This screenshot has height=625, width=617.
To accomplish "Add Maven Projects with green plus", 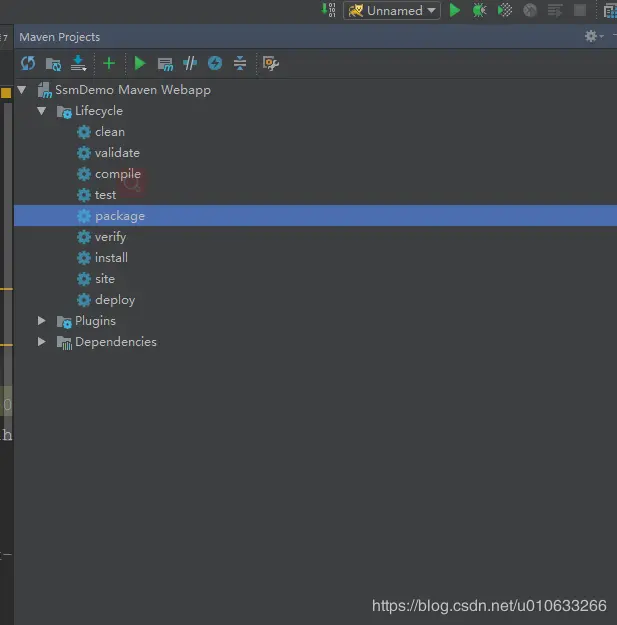I will click(x=109, y=63).
